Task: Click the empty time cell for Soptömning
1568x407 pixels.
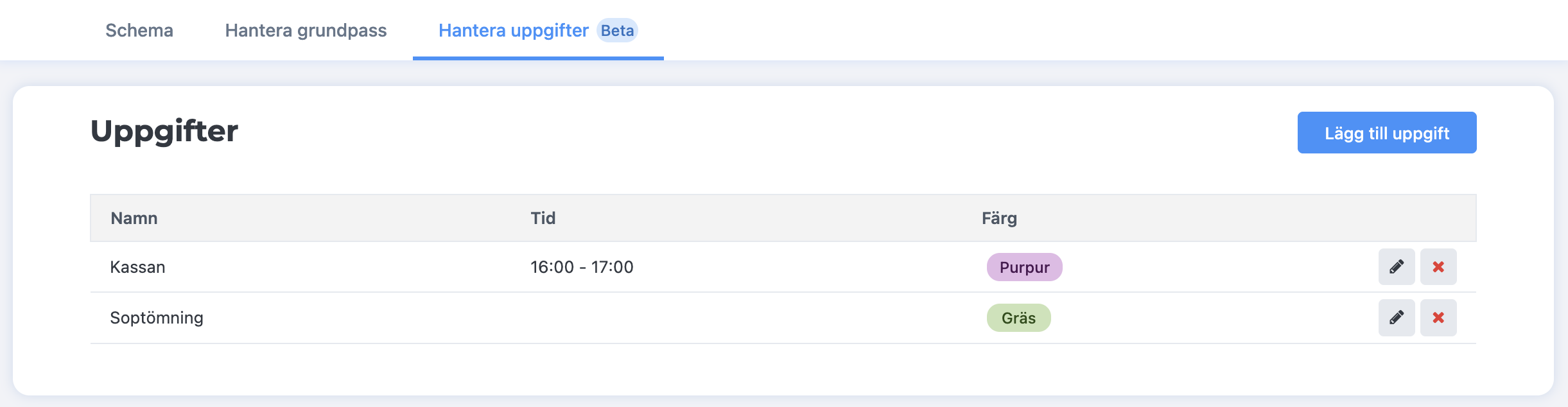Action: pos(642,318)
